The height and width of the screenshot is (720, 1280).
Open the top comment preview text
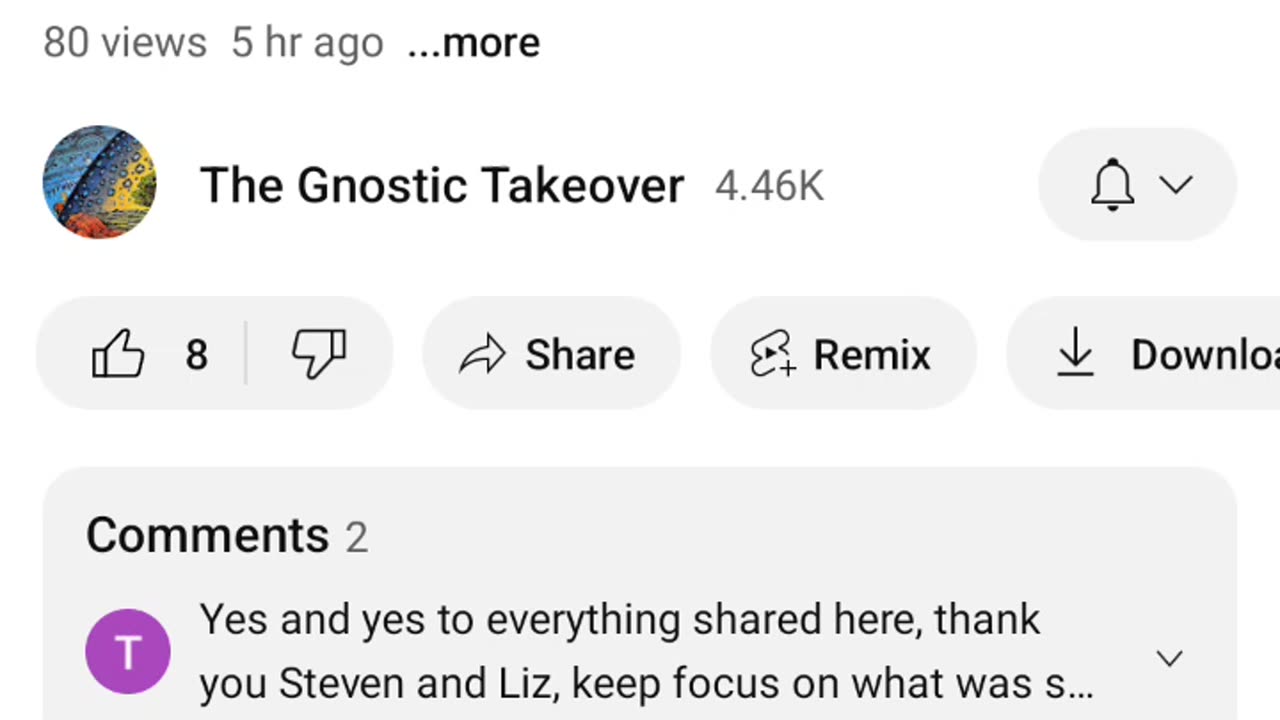(646, 652)
